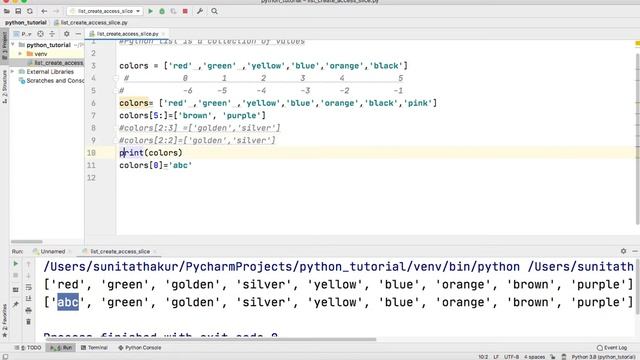The width and height of the screenshot is (640, 360).
Task: Toggle code folding at the comment on line 9
Action: tap(116, 140)
